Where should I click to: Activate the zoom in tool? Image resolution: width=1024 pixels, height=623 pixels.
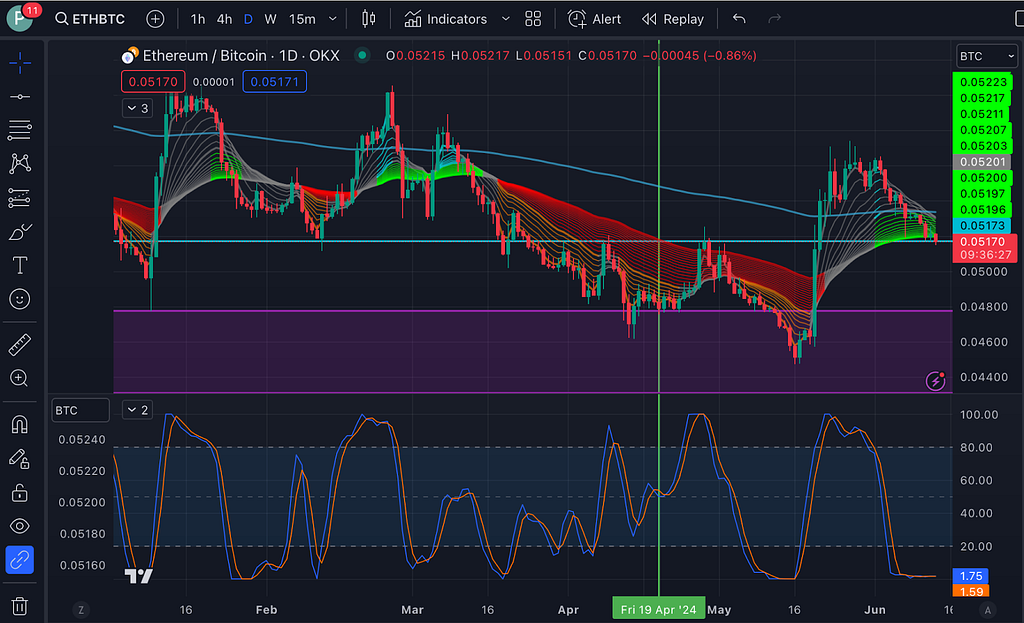(x=20, y=378)
